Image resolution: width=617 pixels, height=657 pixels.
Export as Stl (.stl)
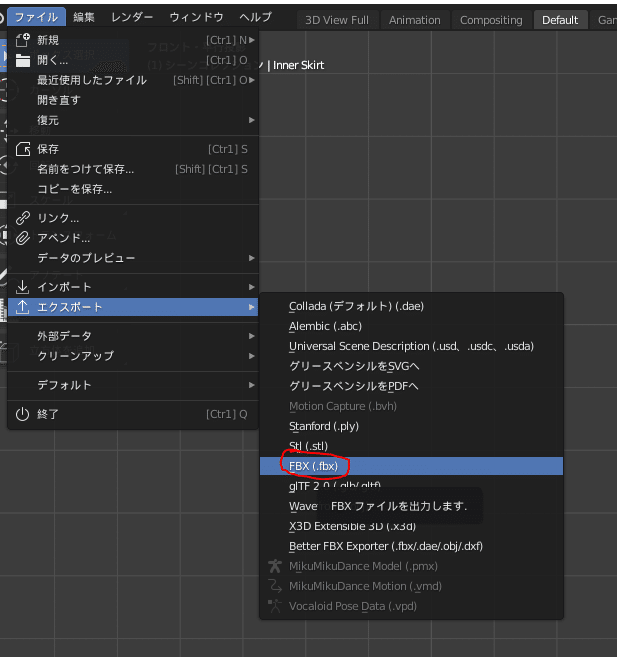tap(411, 446)
